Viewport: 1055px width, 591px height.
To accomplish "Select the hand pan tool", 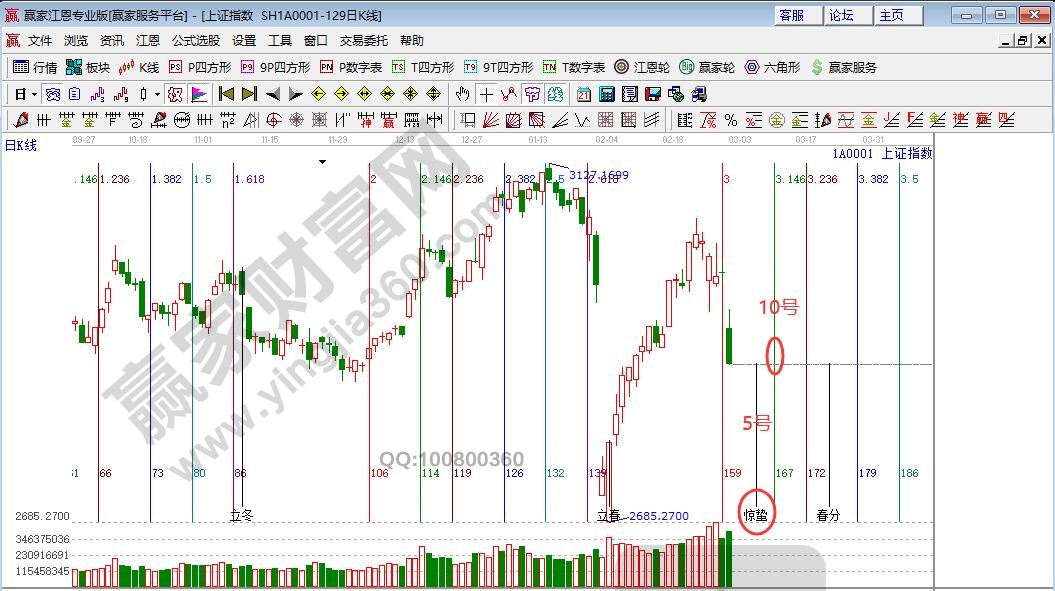I will point(462,94).
